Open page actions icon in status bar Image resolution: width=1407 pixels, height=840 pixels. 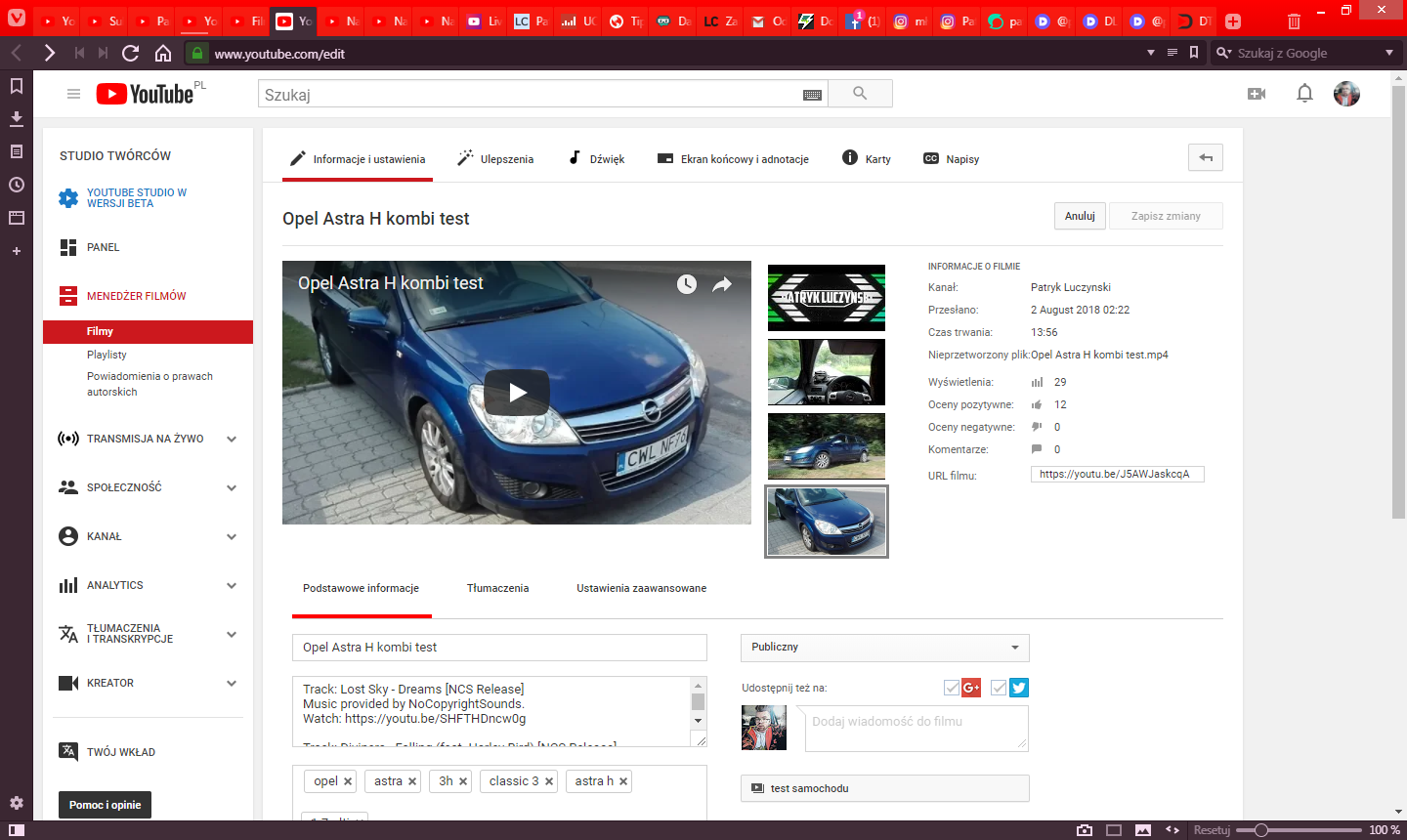click(x=1172, y=830)
